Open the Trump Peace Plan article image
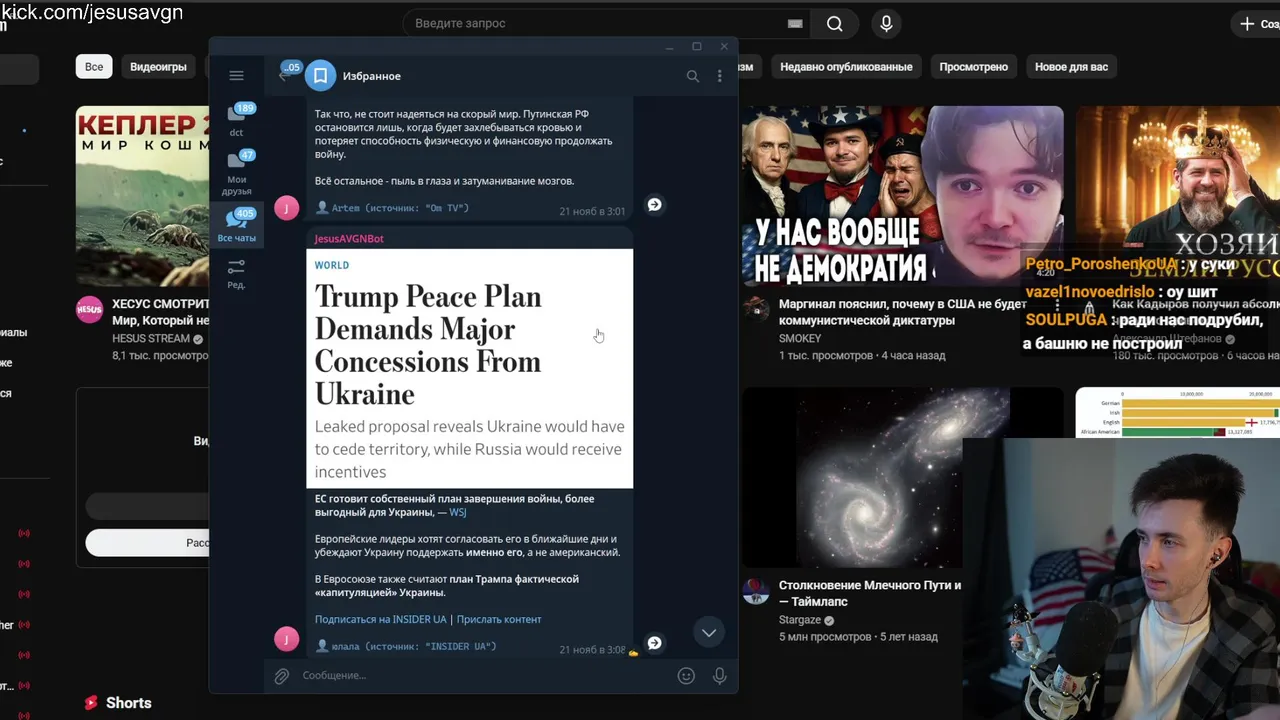 (469, 368)
